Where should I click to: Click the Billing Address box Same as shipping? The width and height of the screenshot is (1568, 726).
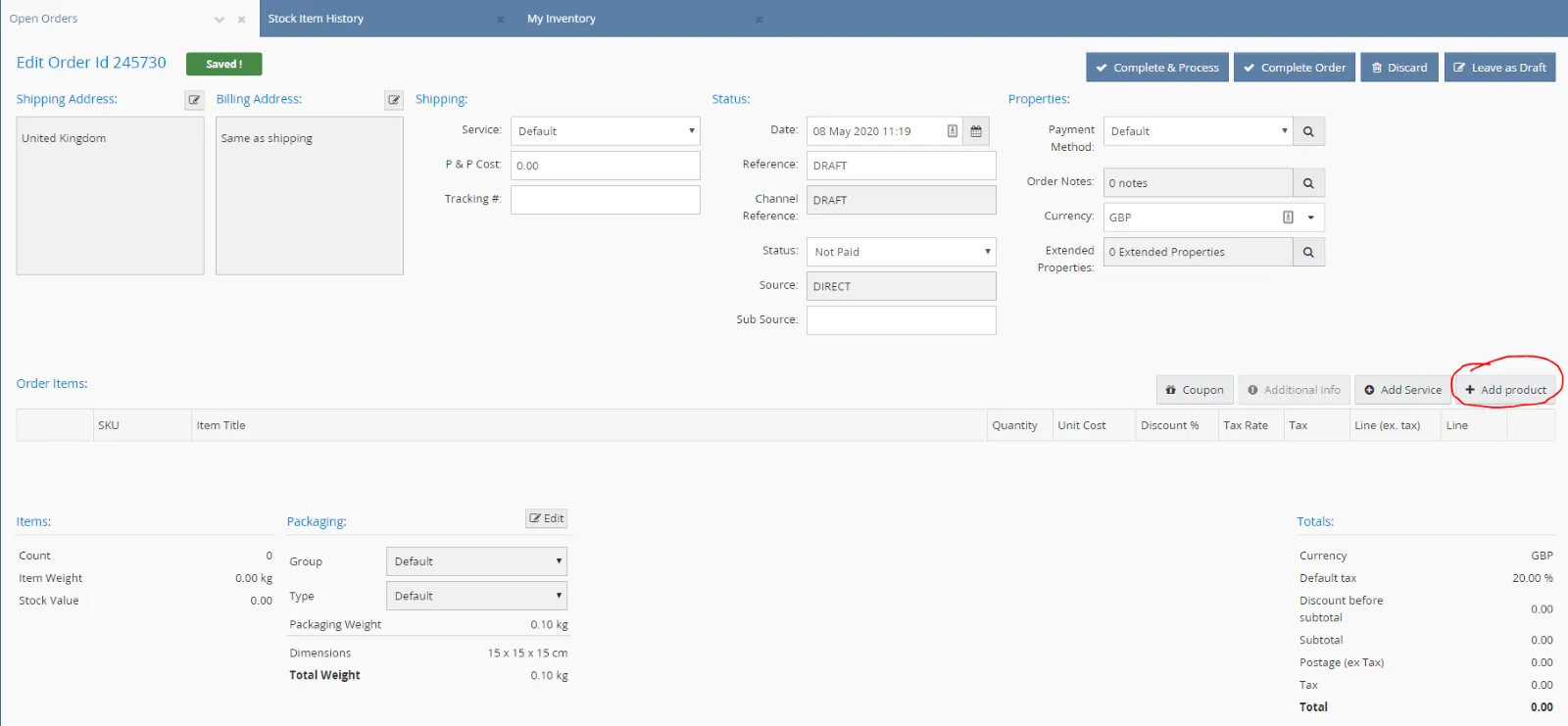point(310,196)
